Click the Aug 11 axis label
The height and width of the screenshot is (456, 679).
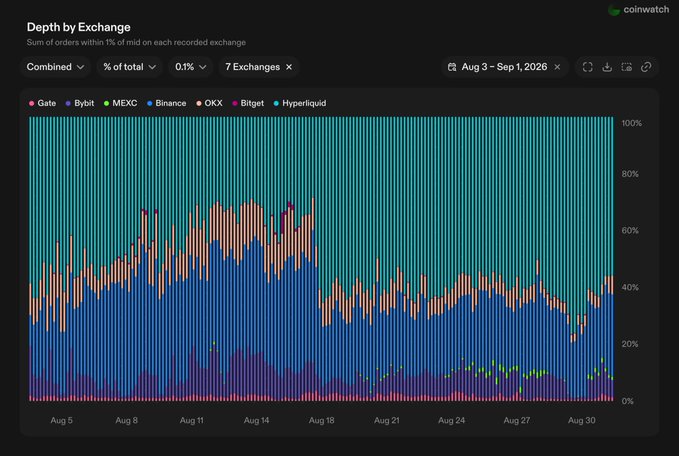point(191,420)
